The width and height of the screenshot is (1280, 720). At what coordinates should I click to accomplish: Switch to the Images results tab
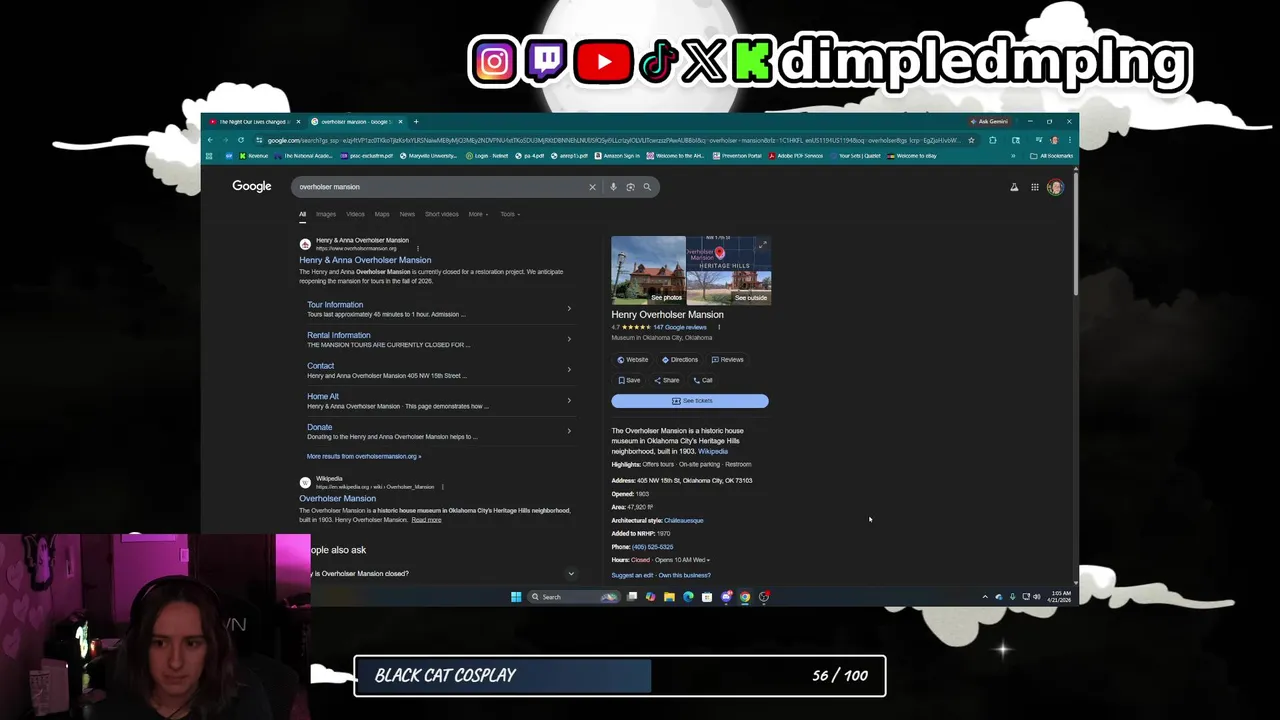(x=326, y=214)
